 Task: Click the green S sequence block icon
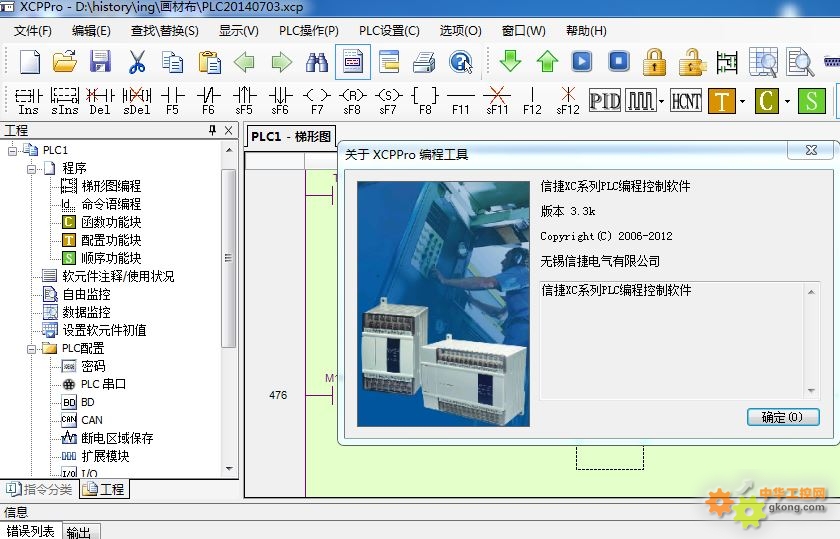click(x=812, y=101)
